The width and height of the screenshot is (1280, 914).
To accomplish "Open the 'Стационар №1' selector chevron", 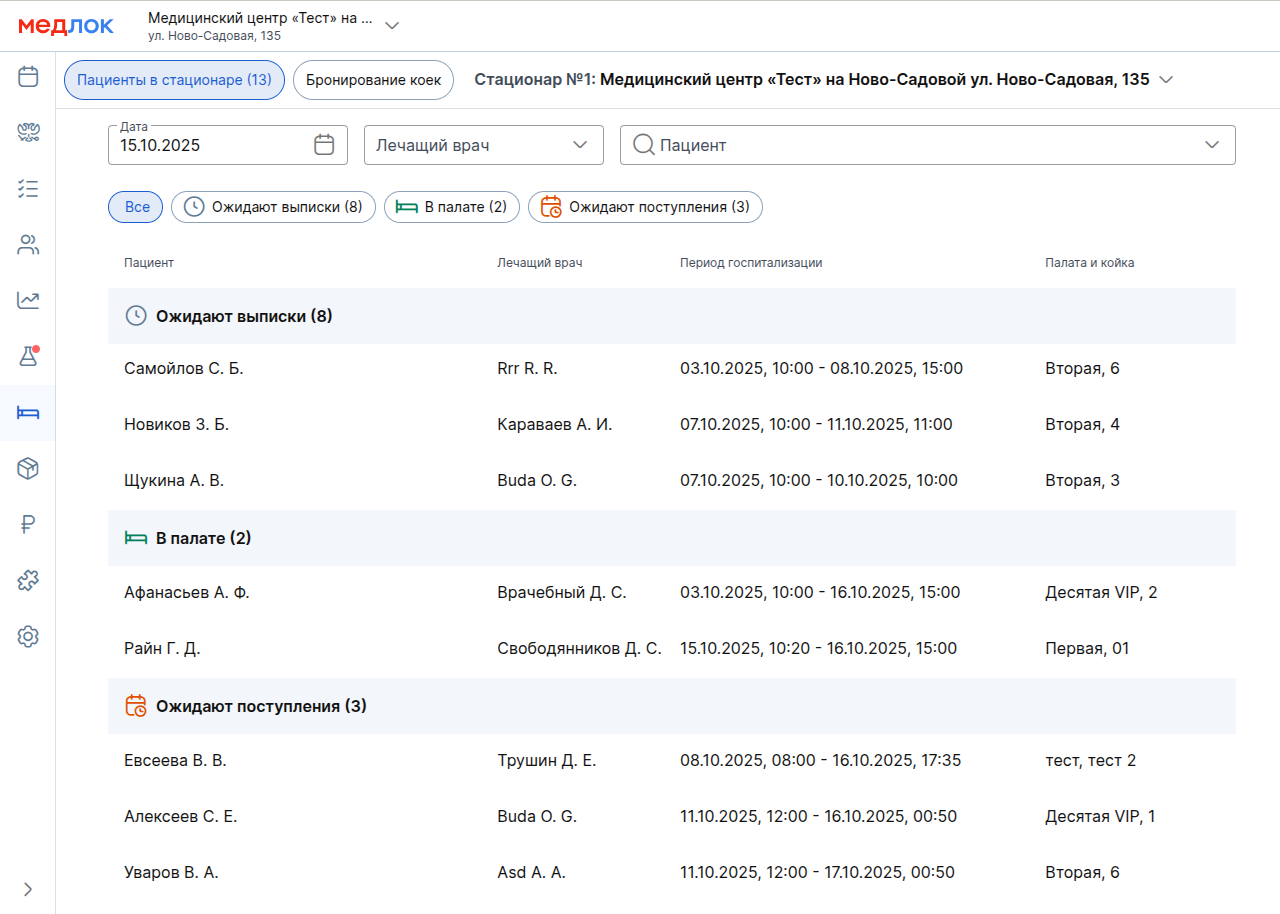I will coord(1165,80).
